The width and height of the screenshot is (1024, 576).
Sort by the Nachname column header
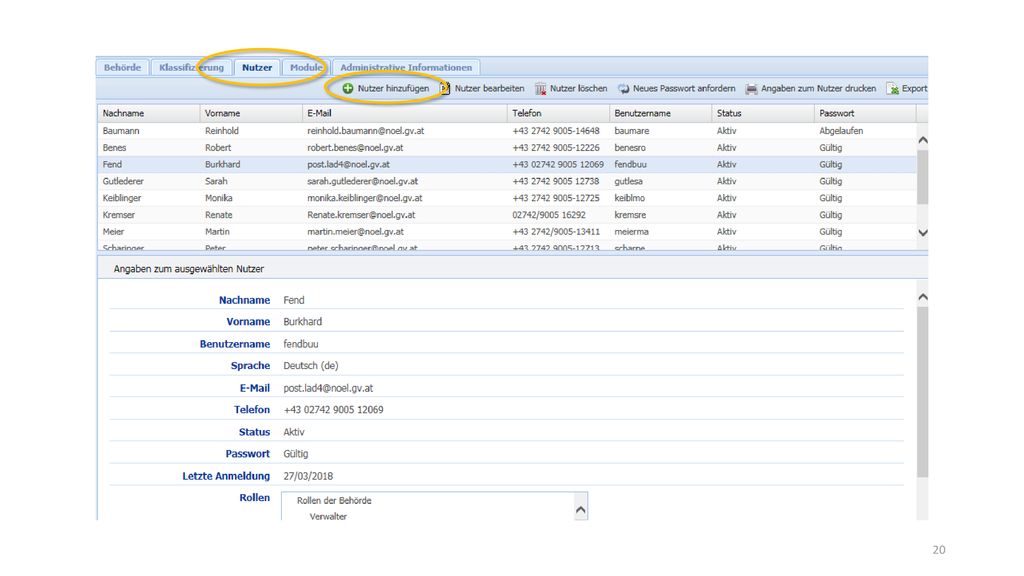149,113
